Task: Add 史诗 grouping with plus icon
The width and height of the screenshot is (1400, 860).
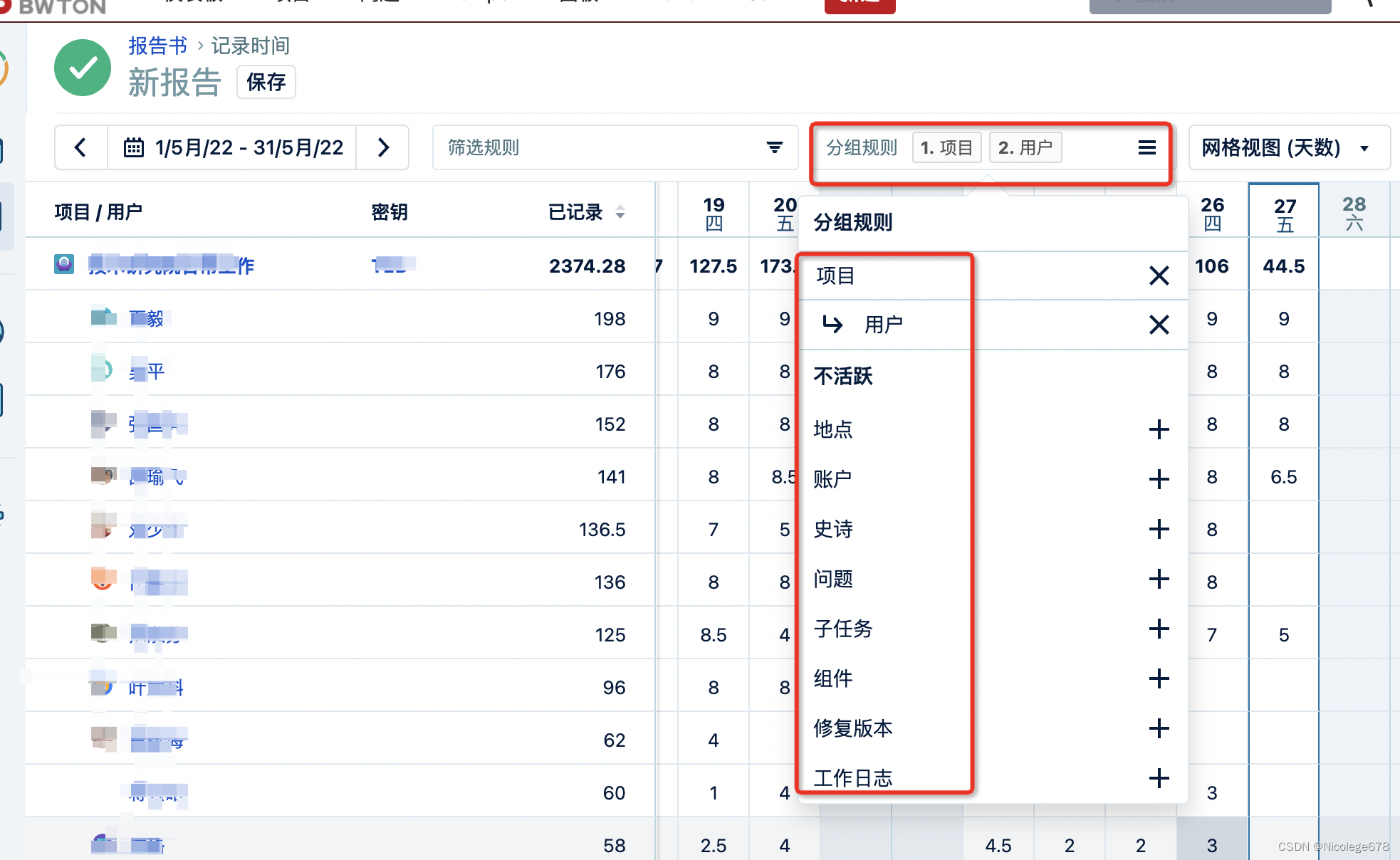Action: tap(1159, 529)
